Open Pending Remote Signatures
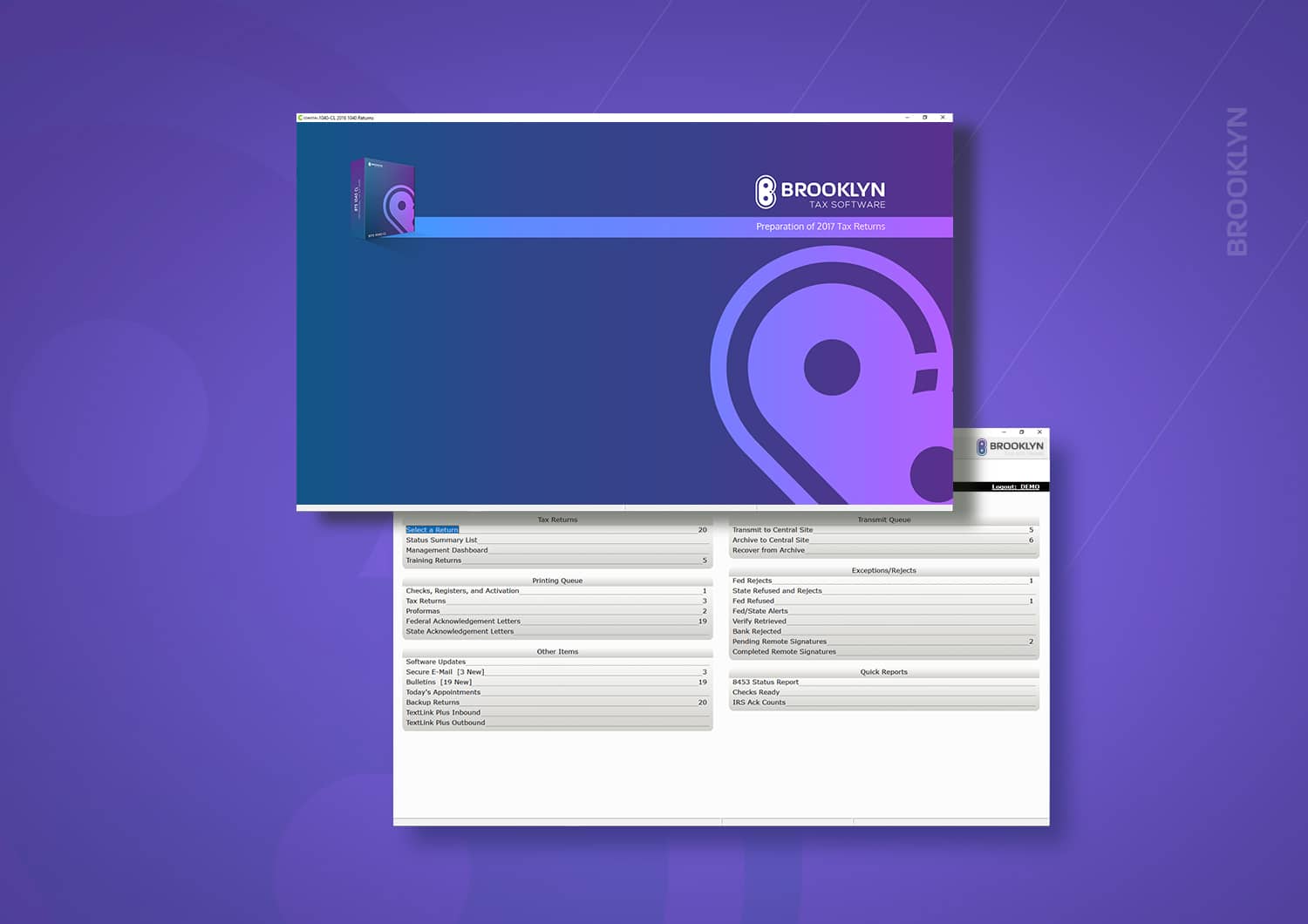The width and height of the screenshot is (1308, 924). 780,642
